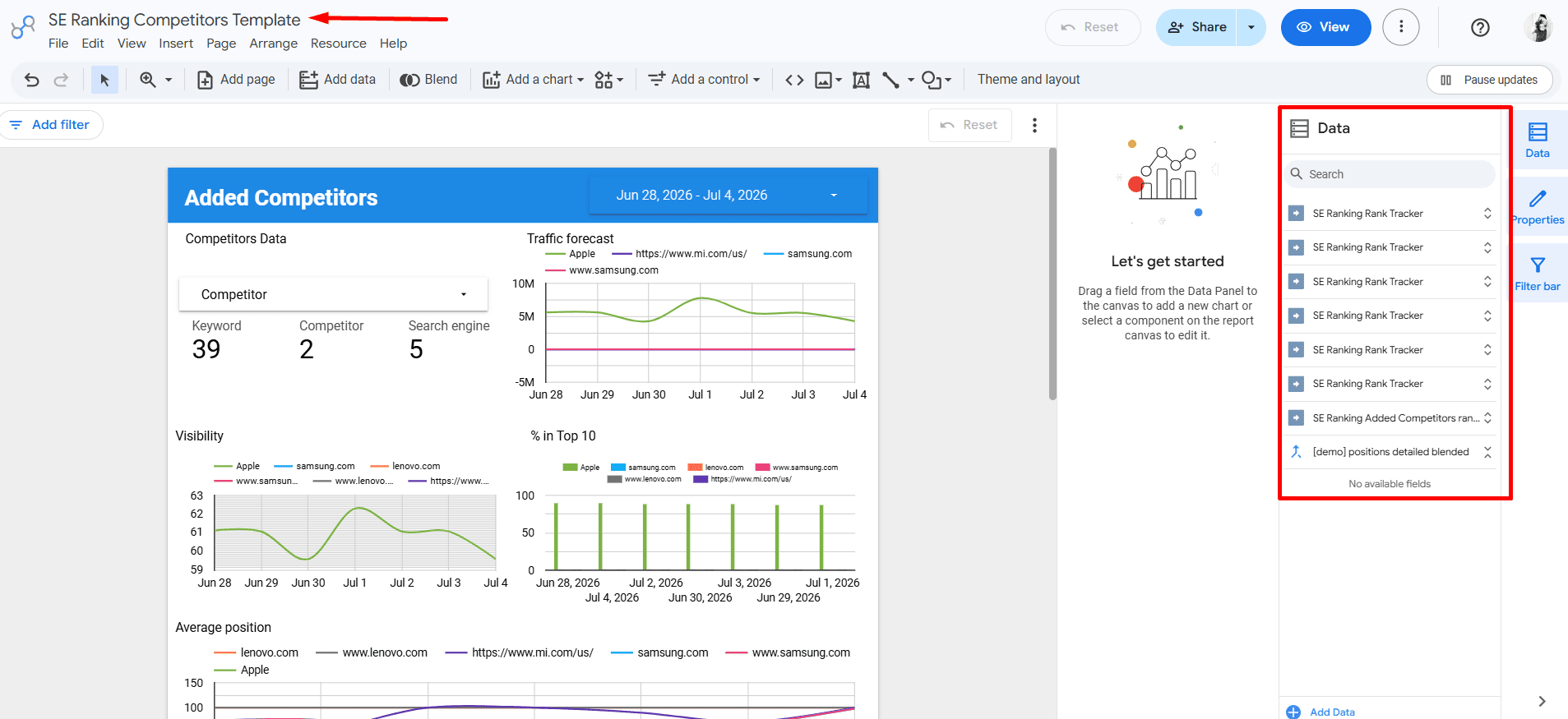
Task: Open the Add a control dropdown
Action: click(x=704, y=80)
